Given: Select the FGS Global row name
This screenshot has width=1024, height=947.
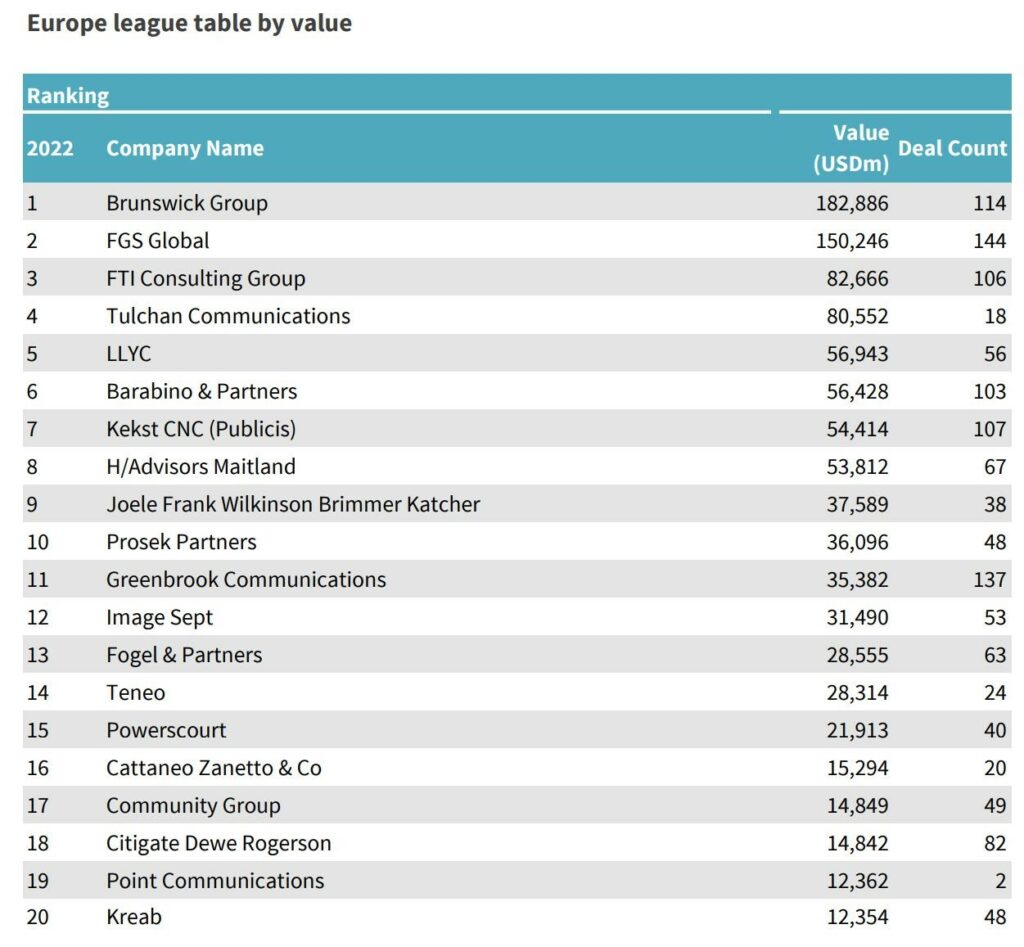Looking at the screenshot, I should click(158, 241).
